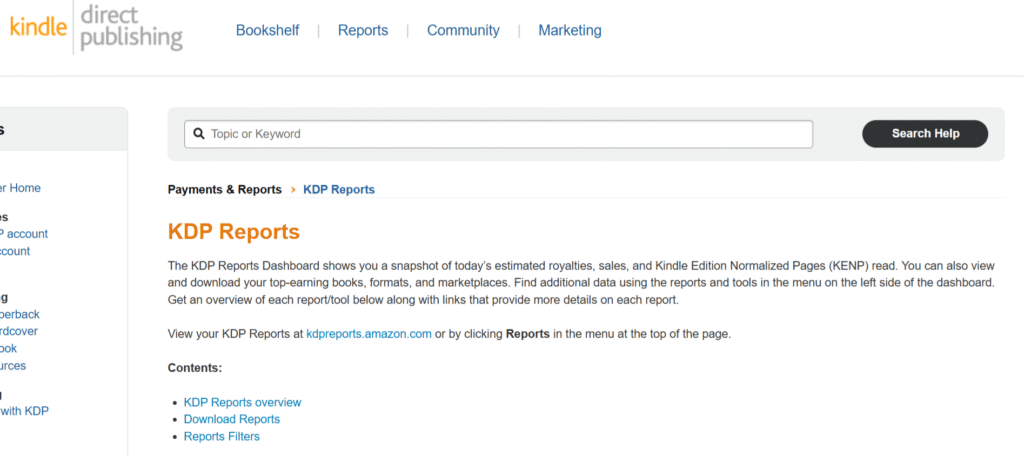Open sidebar link ending in 'er Home'
Screen dimensions: 1024x456
20,188
